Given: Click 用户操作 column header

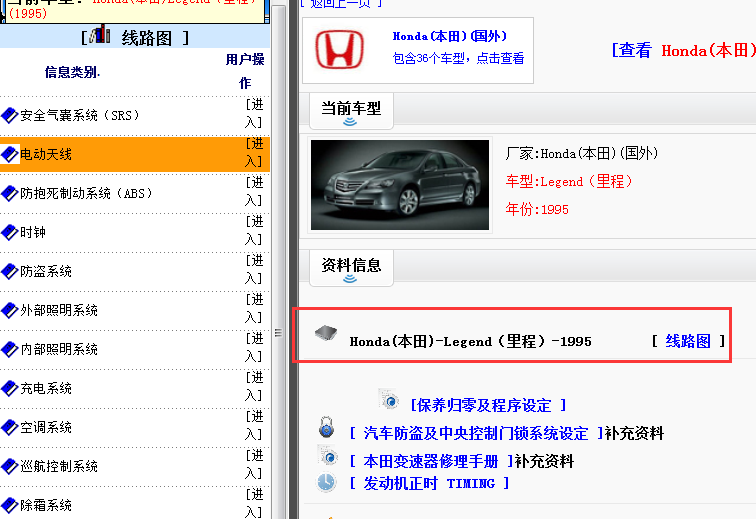Looking at the screenshot, I should (x=245, y=71).
